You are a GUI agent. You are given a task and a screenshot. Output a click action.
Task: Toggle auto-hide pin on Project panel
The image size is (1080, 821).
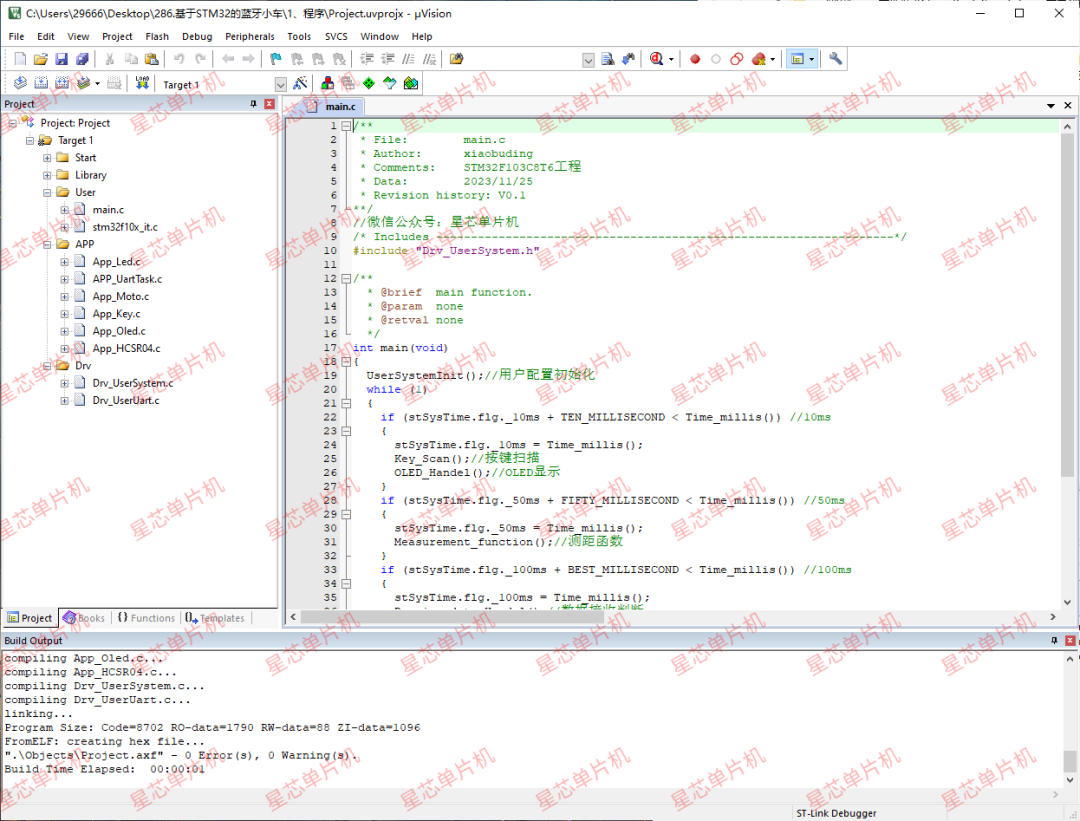coord(253,104)
